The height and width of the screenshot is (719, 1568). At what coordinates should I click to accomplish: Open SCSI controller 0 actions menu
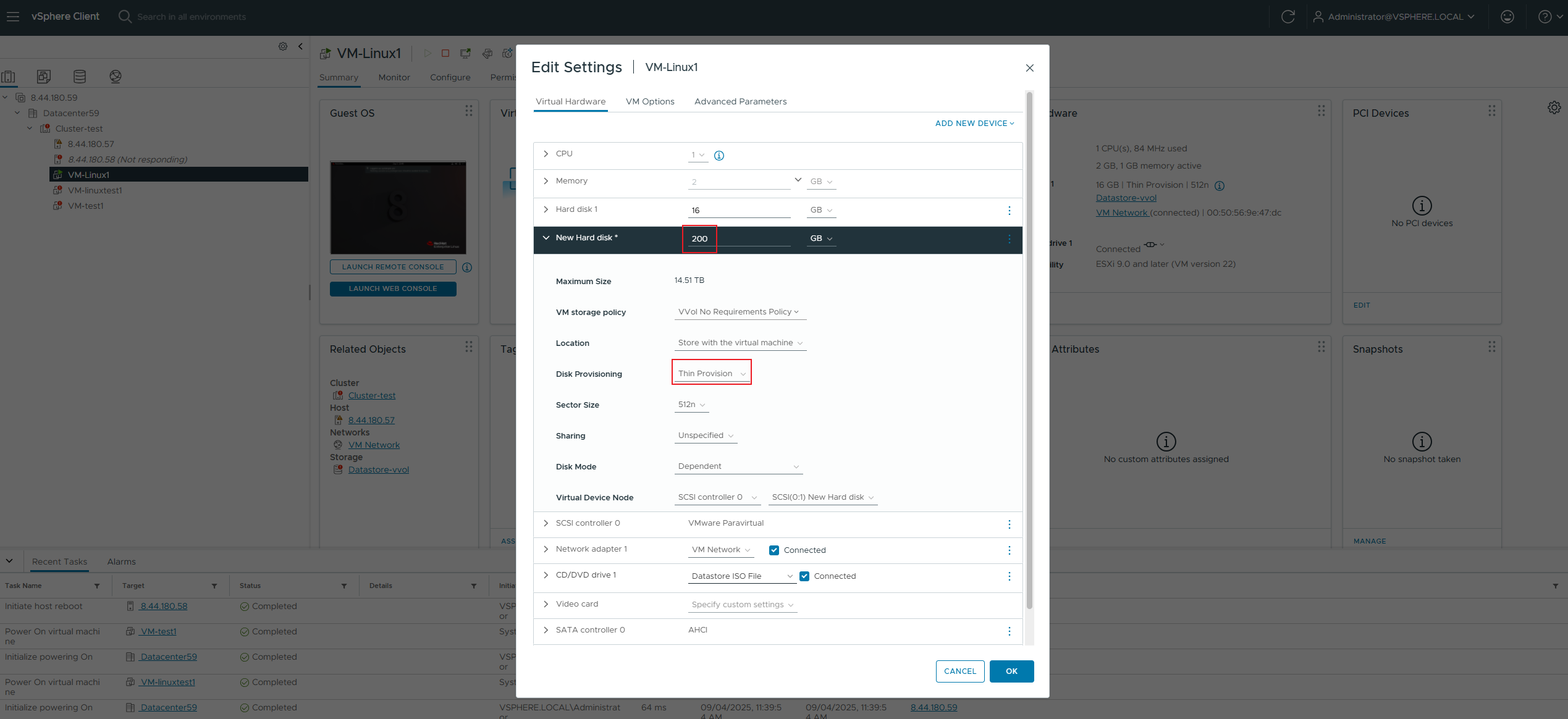pos(1010,524)
